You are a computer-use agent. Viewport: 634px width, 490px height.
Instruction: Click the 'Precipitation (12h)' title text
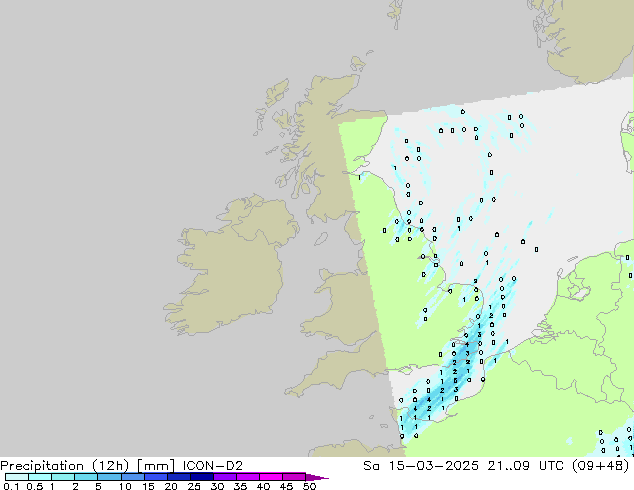coord(65,466)
